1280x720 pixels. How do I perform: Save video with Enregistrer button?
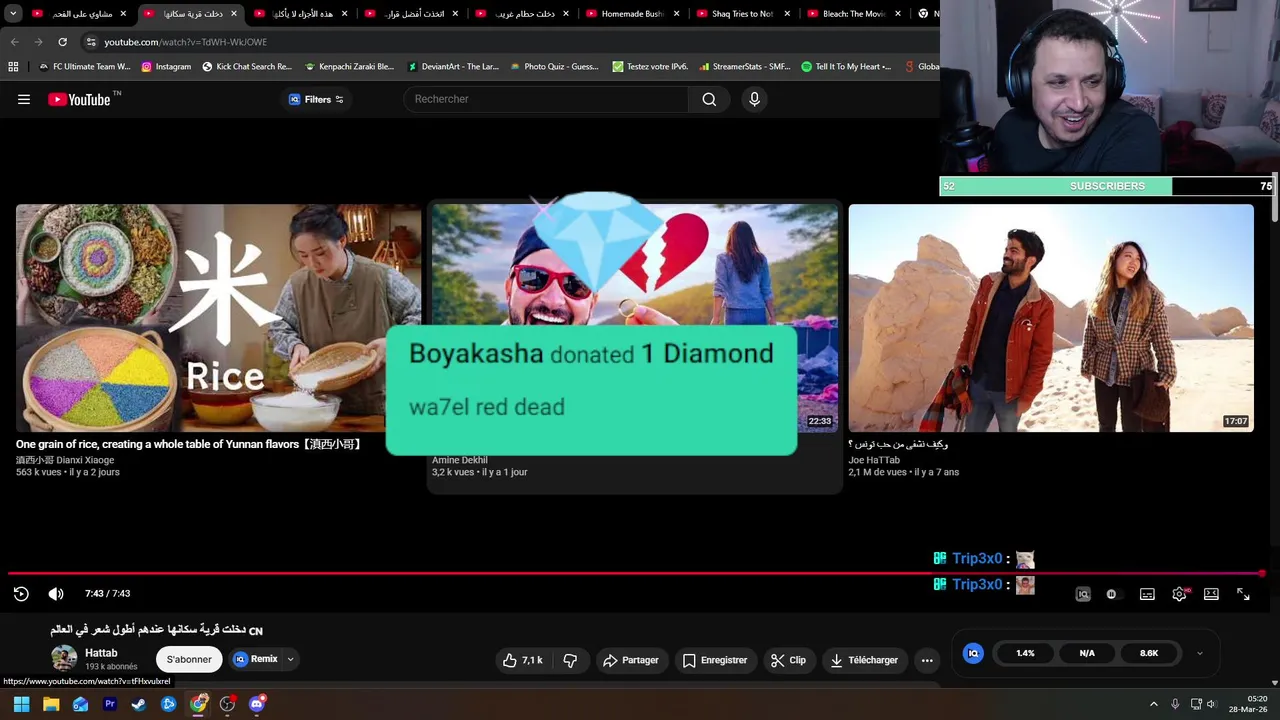click(x=716, y=660)
